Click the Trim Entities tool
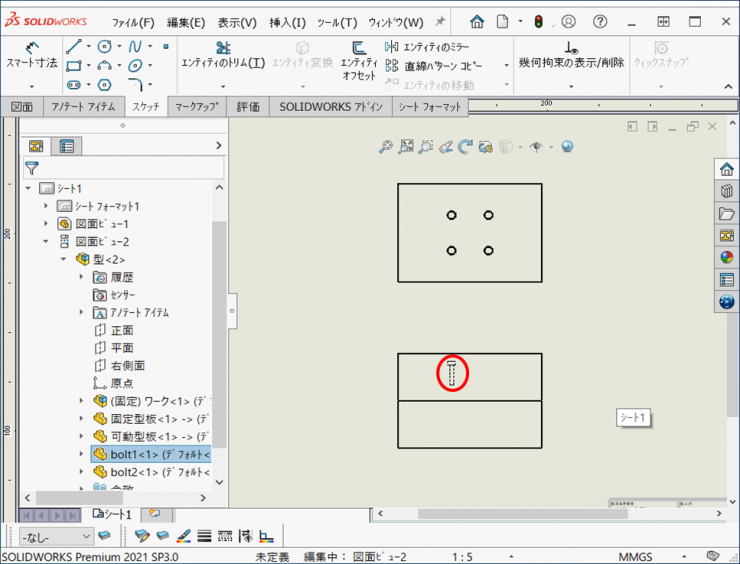Image resolution: width=740 pixels, height=564 pixels. pos(223,56)
